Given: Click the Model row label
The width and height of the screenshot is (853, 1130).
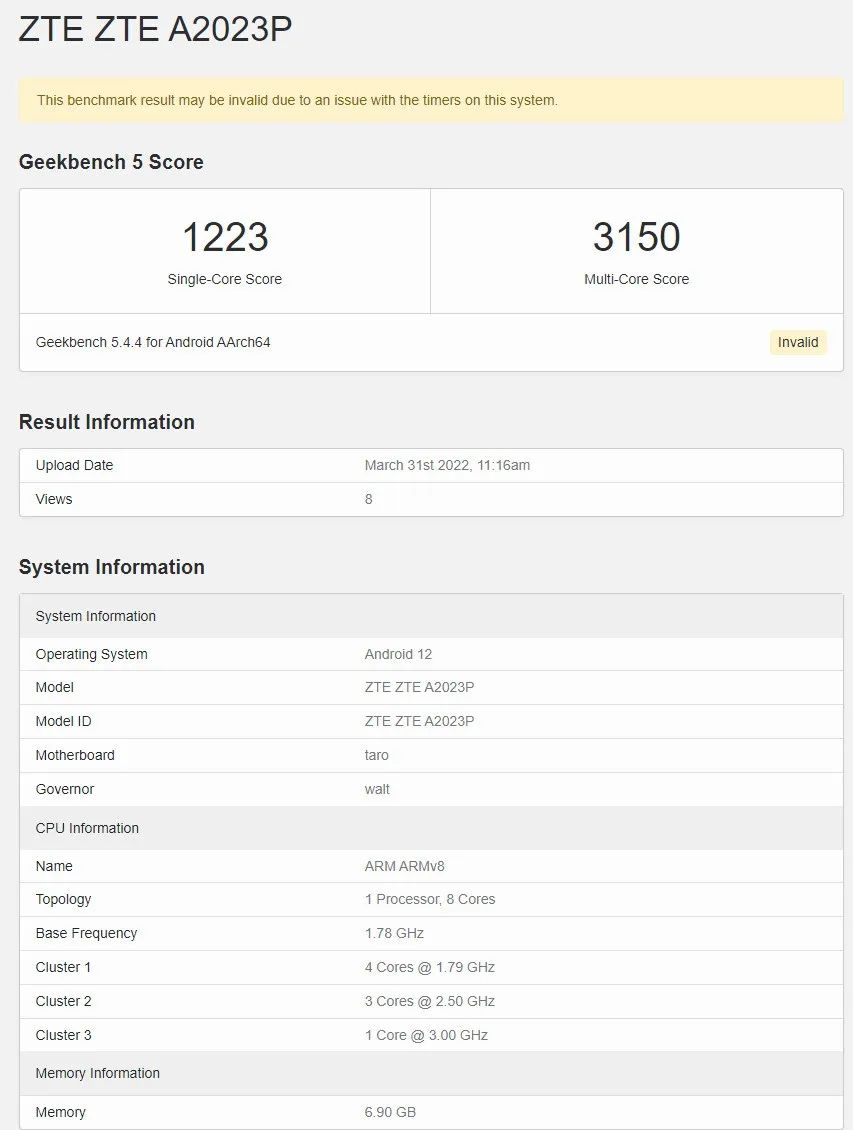Looking at the screenshot, I should (x=55, y=688).
